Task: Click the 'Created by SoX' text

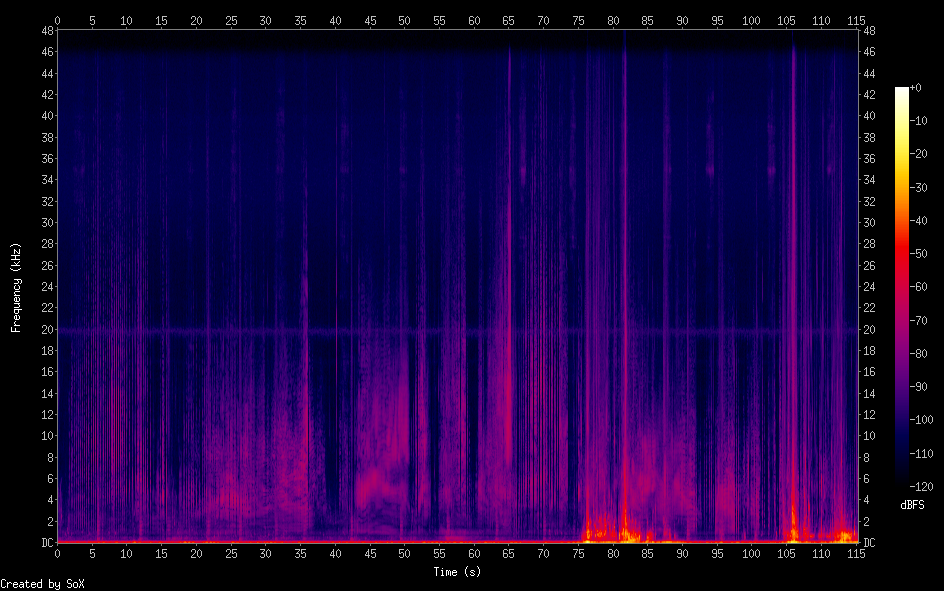Action: (x=42, y=584)
